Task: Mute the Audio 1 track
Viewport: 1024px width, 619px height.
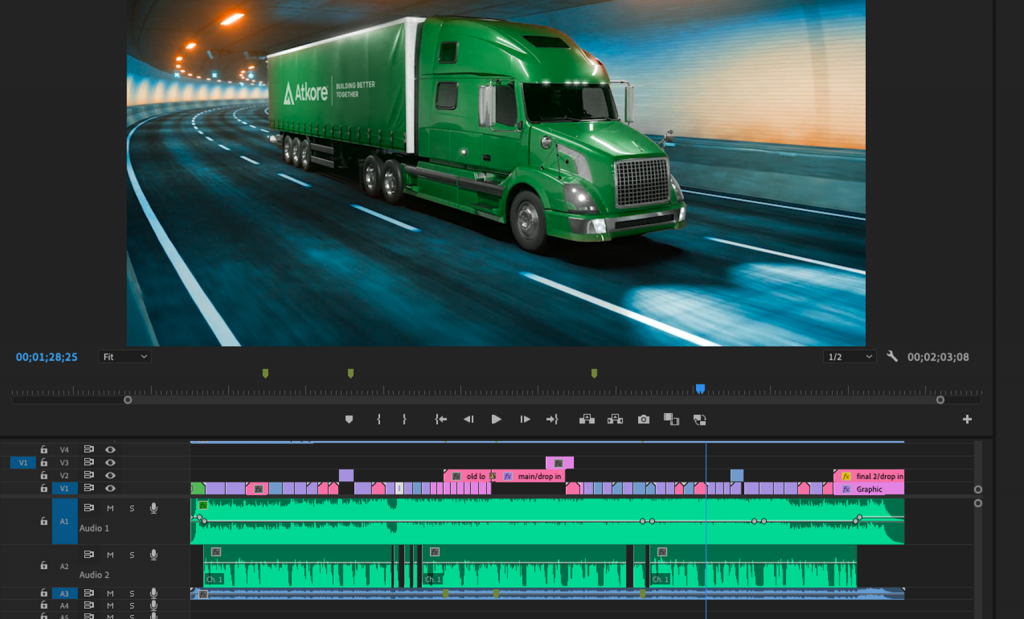Action: click(110, 508)
